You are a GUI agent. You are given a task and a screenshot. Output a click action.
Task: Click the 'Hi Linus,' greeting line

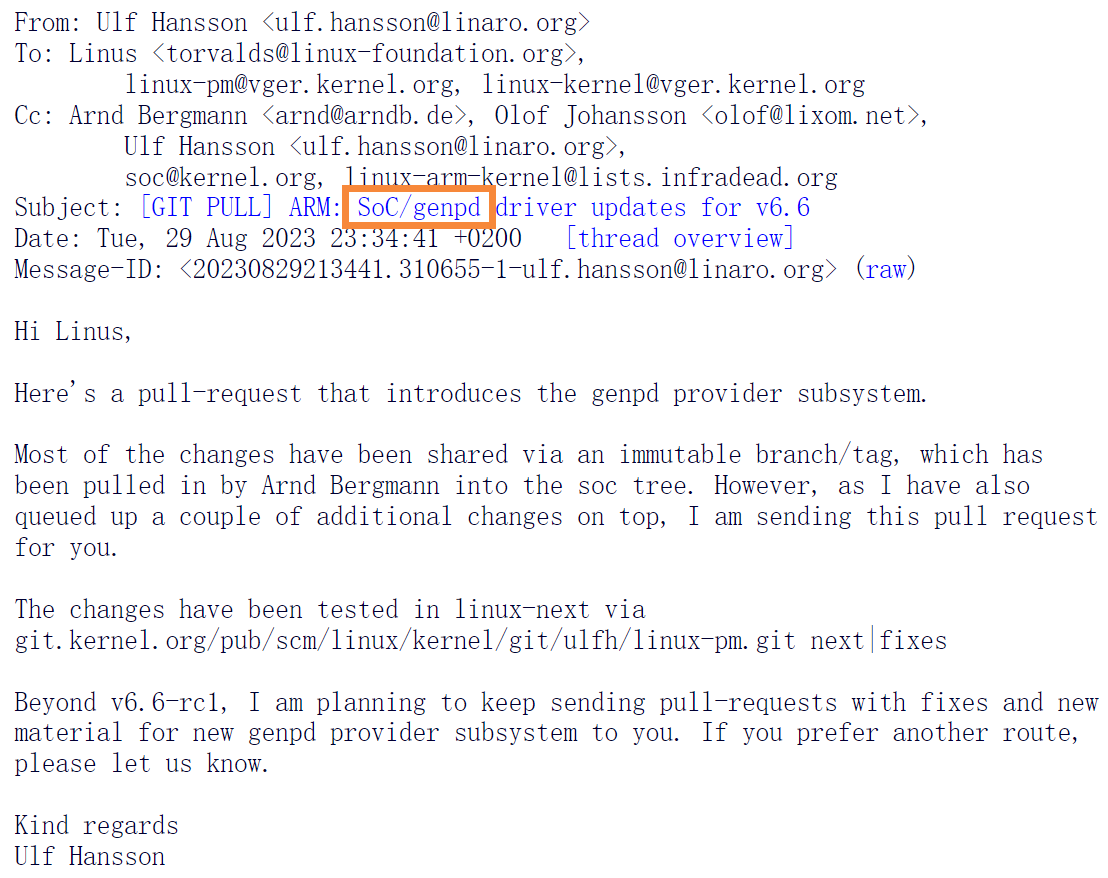(73, 331)
